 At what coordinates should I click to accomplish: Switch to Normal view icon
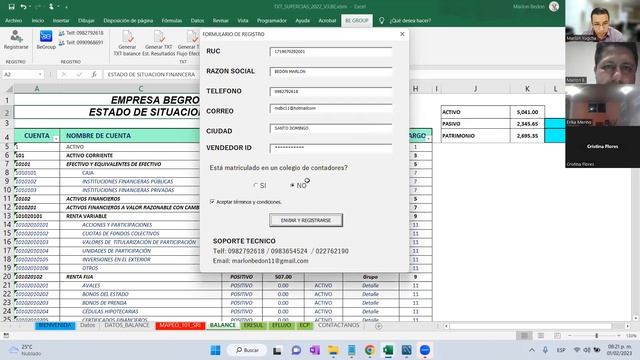click(524, 336)
